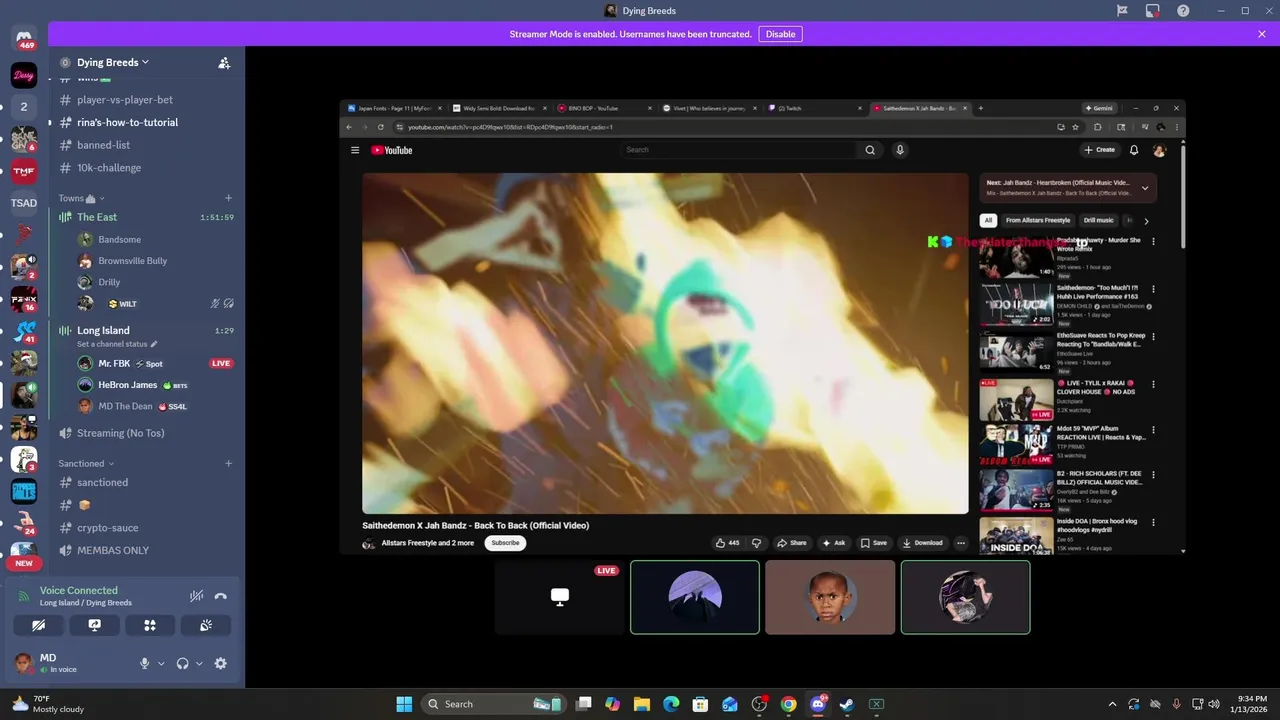Open the TMF server icon
Image resolution: width=1280 pixels, height=720 pixels.
(x=24, y=171)
